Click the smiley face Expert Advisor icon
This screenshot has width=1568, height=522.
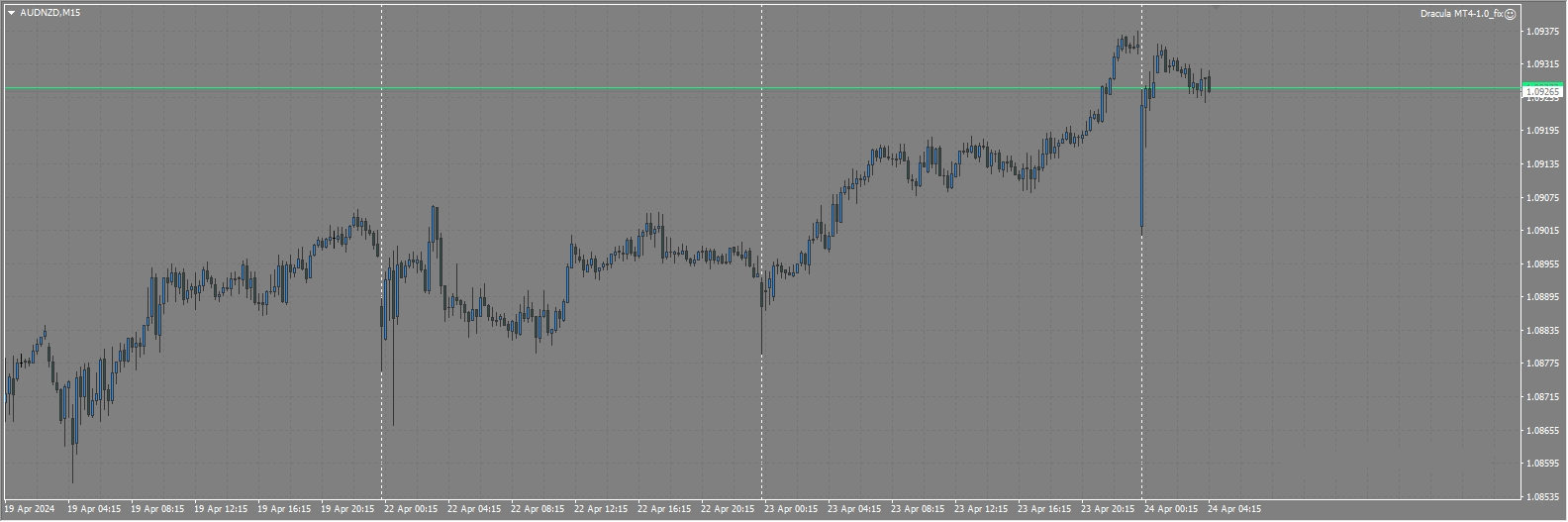pyautogui.click(x=1510, y=14)
